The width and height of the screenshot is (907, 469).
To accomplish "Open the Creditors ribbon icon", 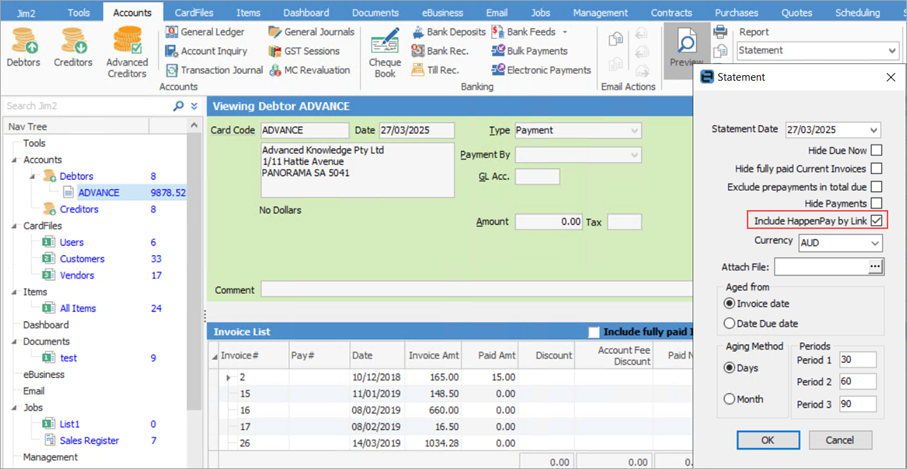I will (x=72, y=50).
